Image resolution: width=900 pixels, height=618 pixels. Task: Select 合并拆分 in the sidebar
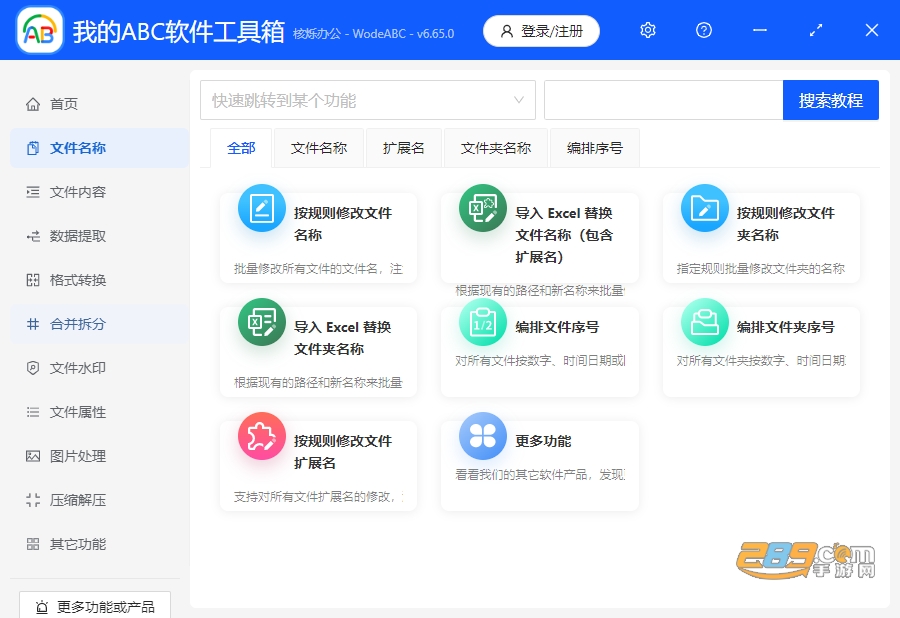click(99, 324)
